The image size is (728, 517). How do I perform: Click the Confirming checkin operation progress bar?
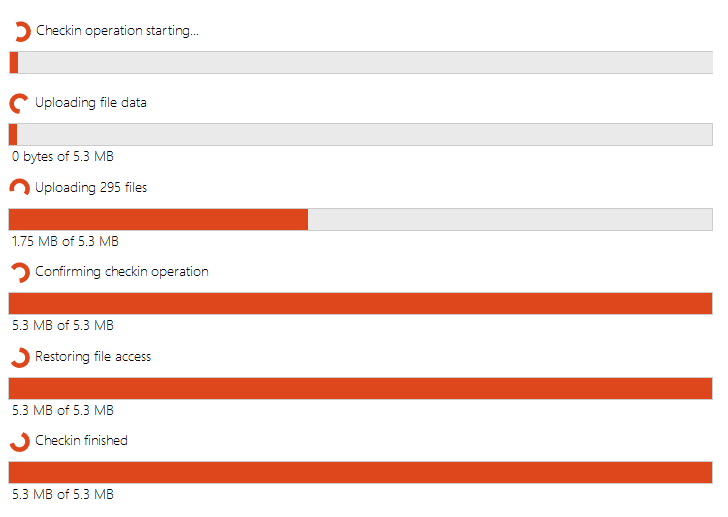pyautogui.click(x=360, y=303)
